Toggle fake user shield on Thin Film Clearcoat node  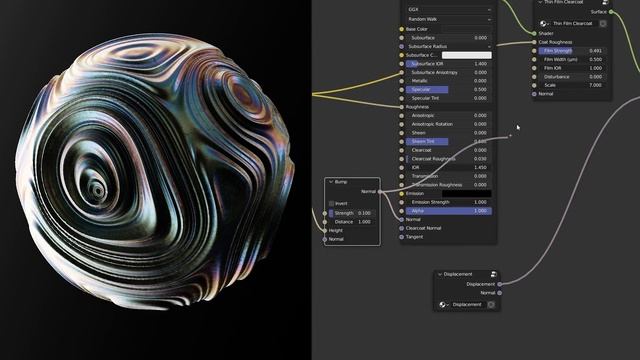(x=603, y=24)
